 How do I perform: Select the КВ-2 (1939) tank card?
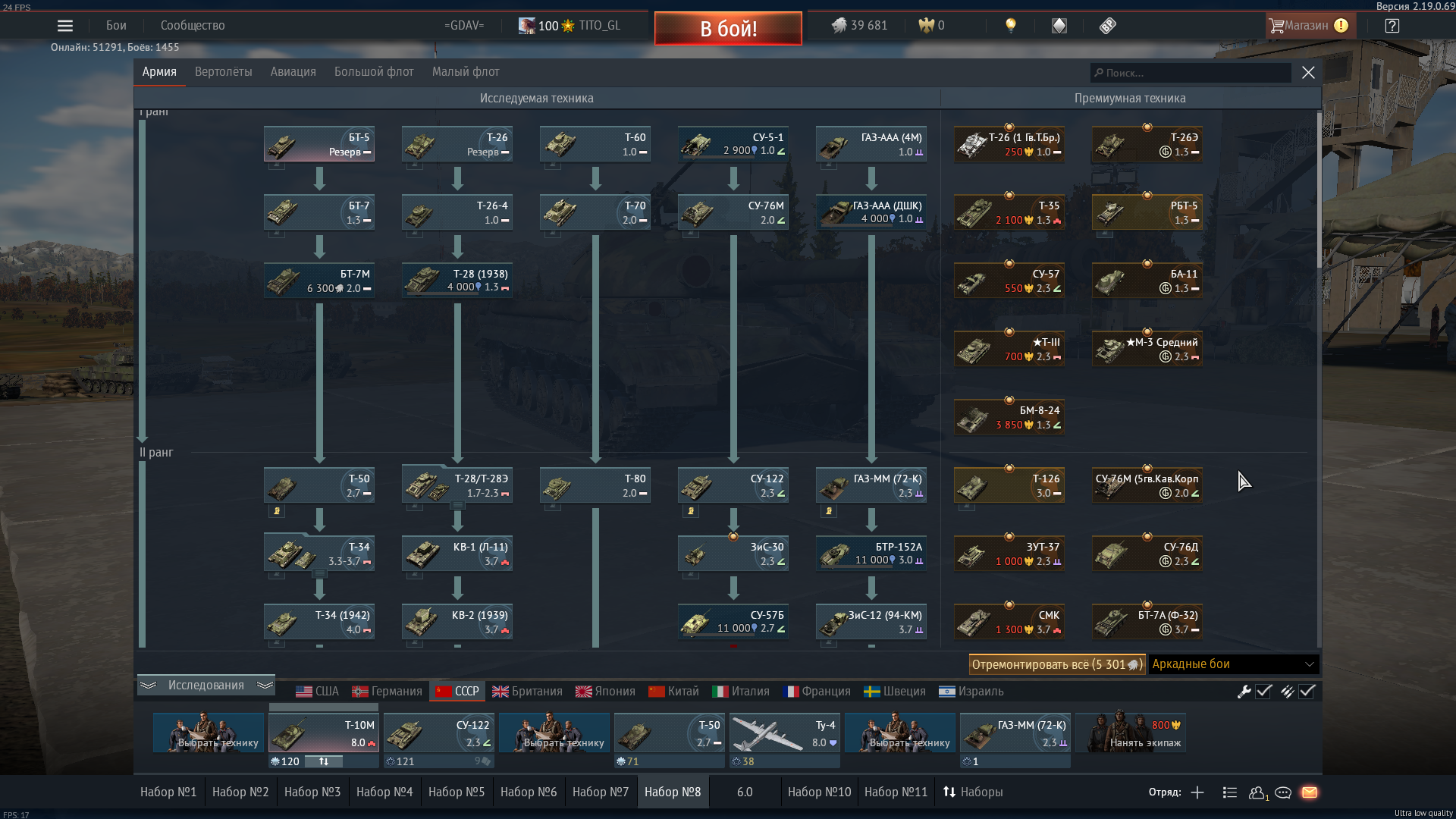(x=457, y=622)
